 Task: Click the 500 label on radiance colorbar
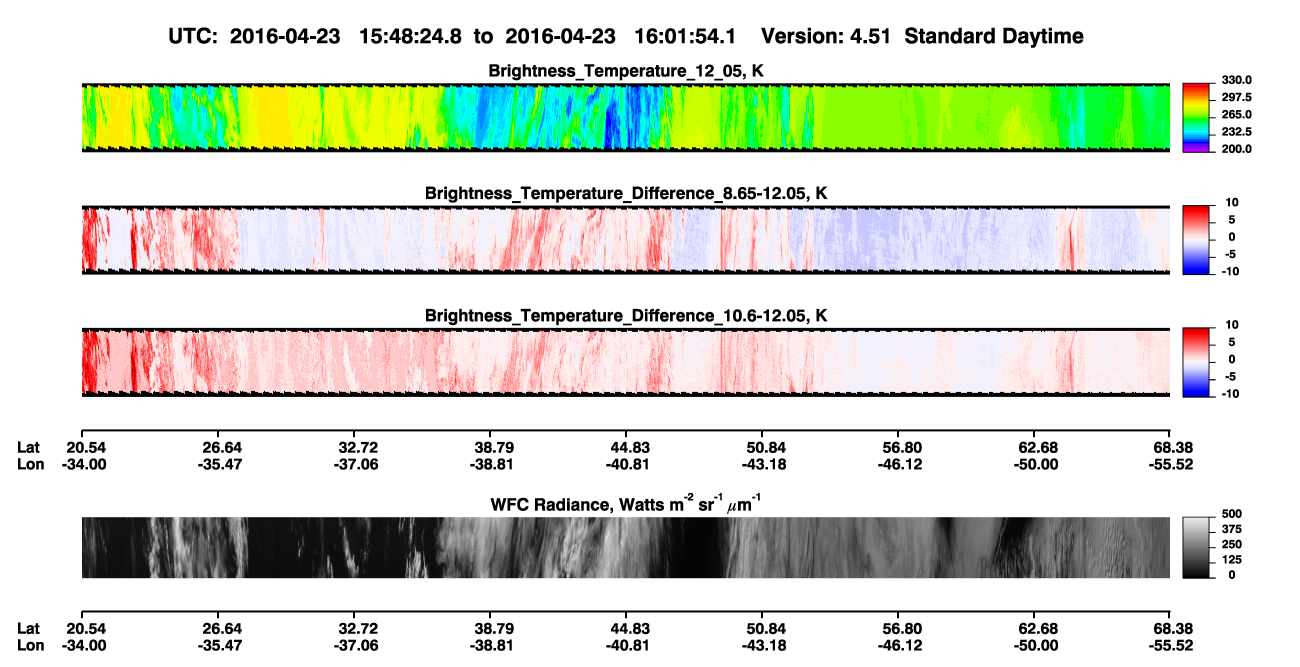click(x=1231, y=514)
